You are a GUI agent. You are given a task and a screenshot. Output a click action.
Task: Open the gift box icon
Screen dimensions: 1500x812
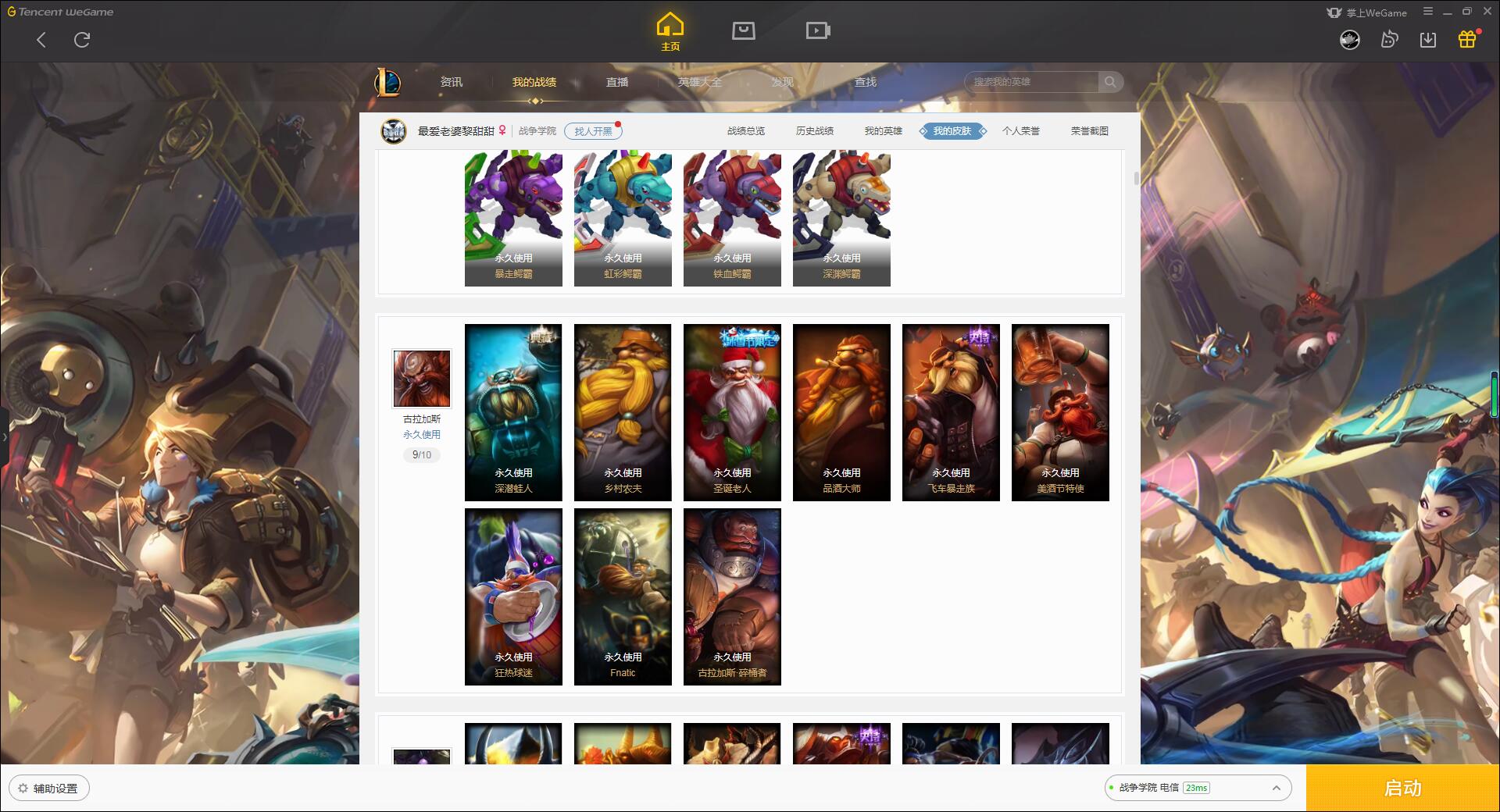(1467, 39)
